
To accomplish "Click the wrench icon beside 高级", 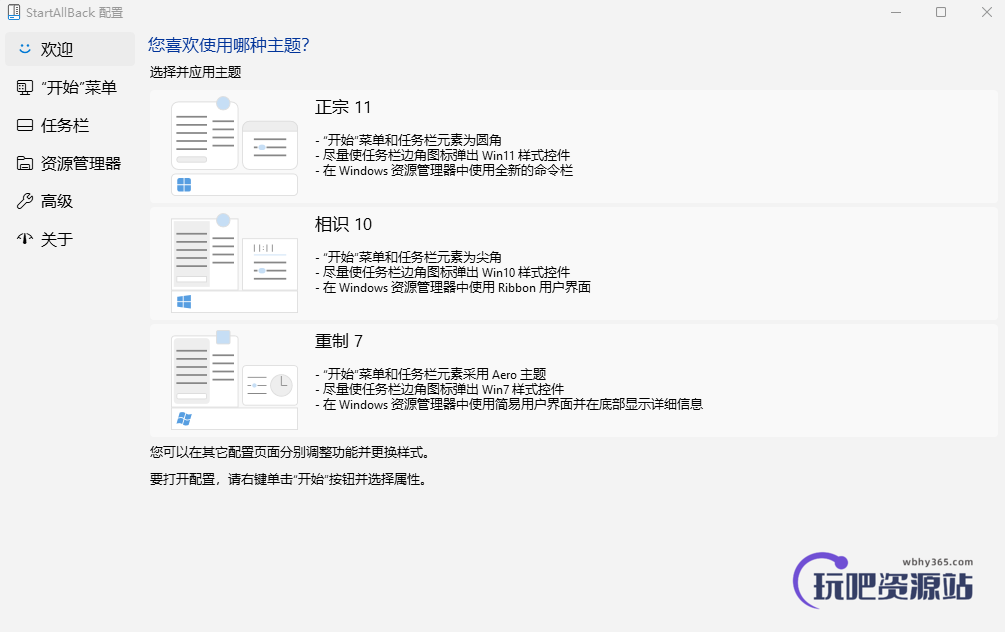I will (25, 201).
